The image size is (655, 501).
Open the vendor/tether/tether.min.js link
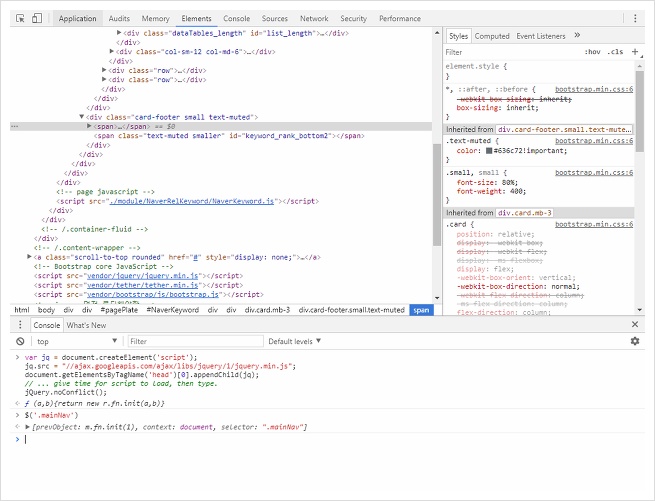point(142,285)
